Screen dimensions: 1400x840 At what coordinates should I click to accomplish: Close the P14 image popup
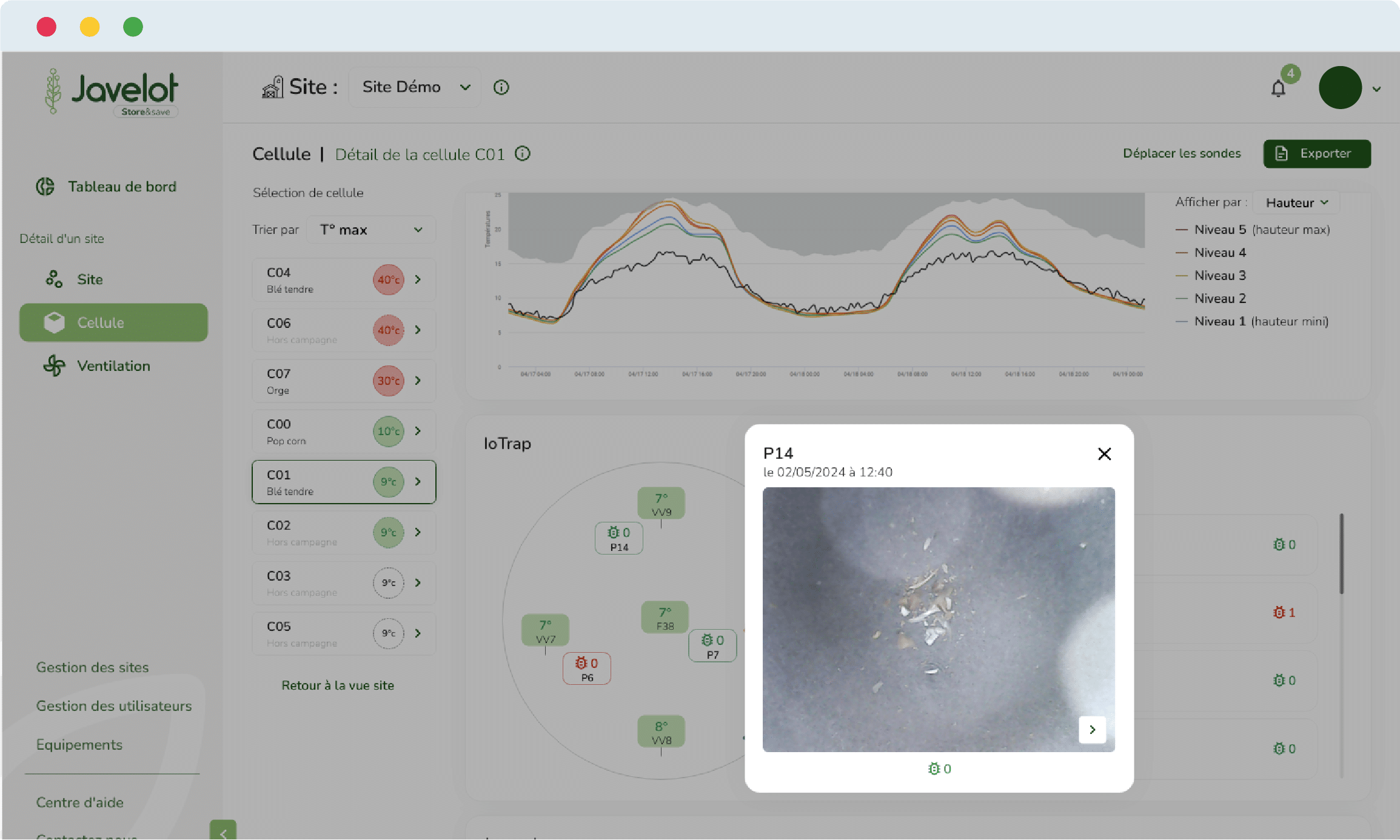pyautogui.click(x=1104, y=454)
